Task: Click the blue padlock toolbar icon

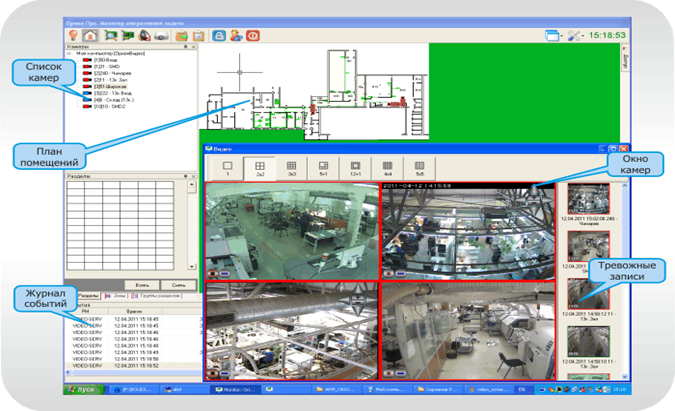Action: pos(219,35)
